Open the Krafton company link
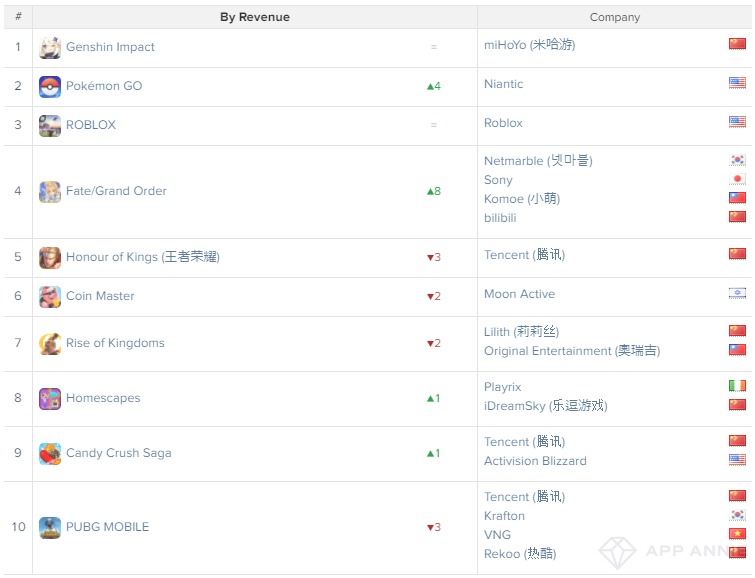This screenshot has height=578, width=755. coord(505,516)
